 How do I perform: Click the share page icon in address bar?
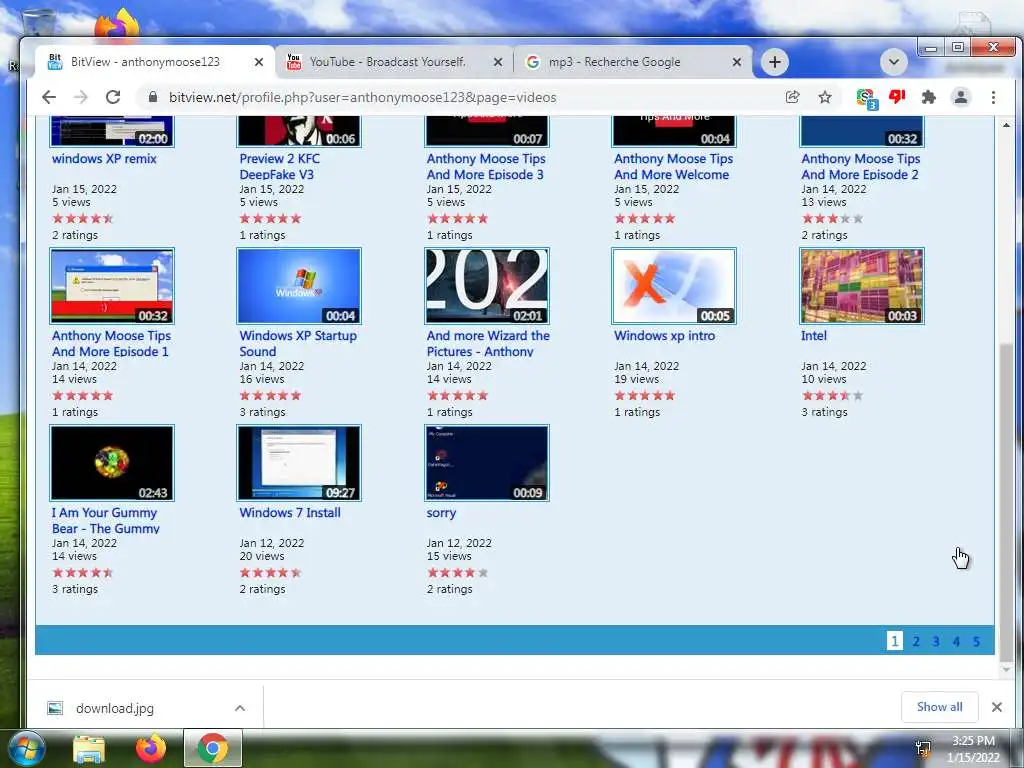click(x=792, y=97)
